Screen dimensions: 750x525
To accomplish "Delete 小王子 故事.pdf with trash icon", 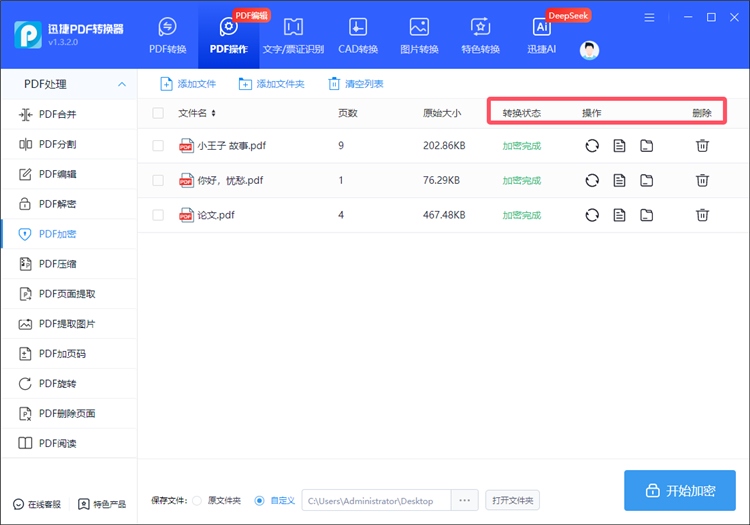I will (702, 145).
